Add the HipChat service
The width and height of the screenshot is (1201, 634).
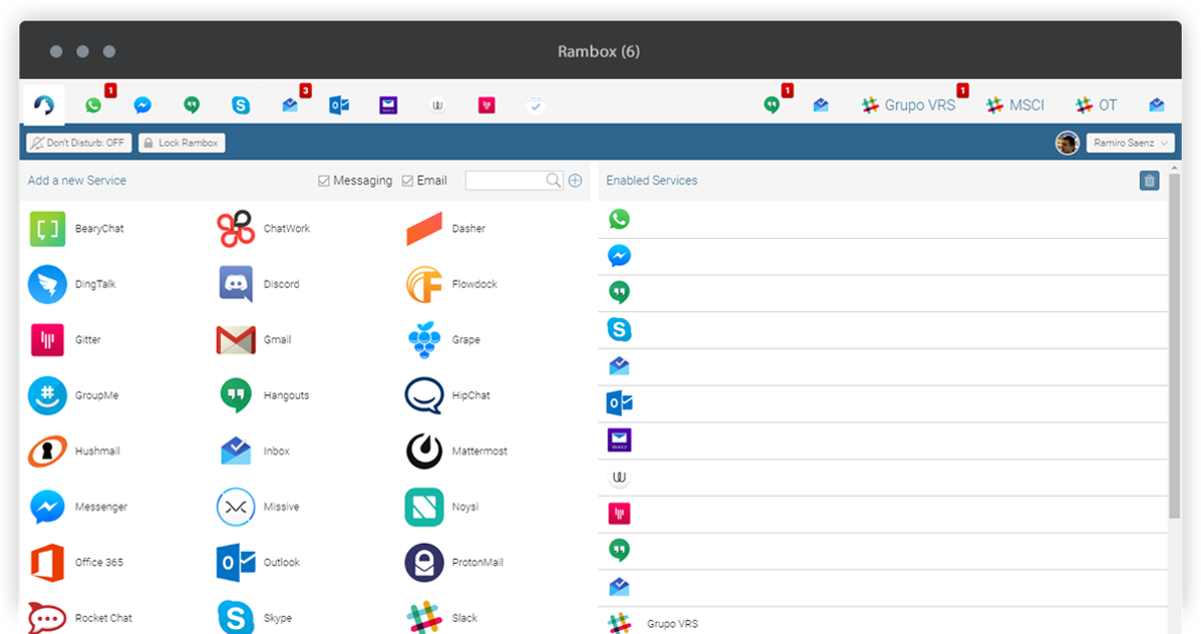click(448, 396)
